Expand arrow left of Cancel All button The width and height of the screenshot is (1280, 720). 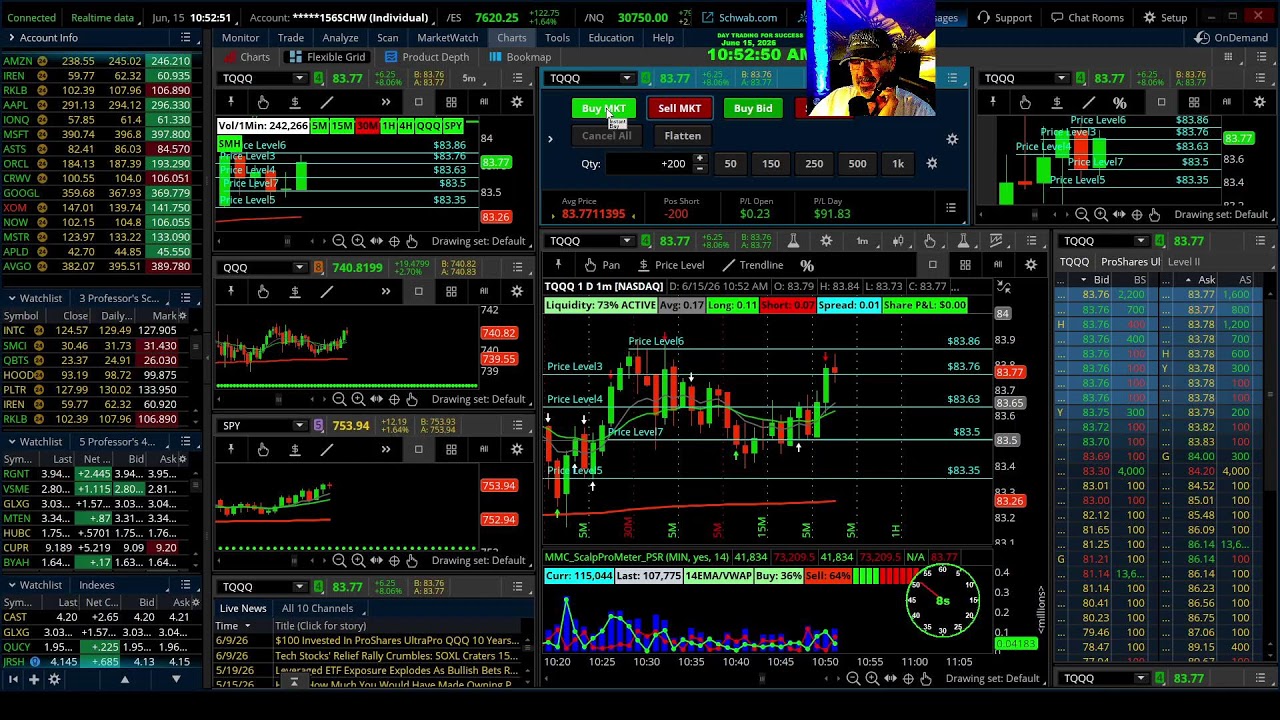click(x=550, y=139)
